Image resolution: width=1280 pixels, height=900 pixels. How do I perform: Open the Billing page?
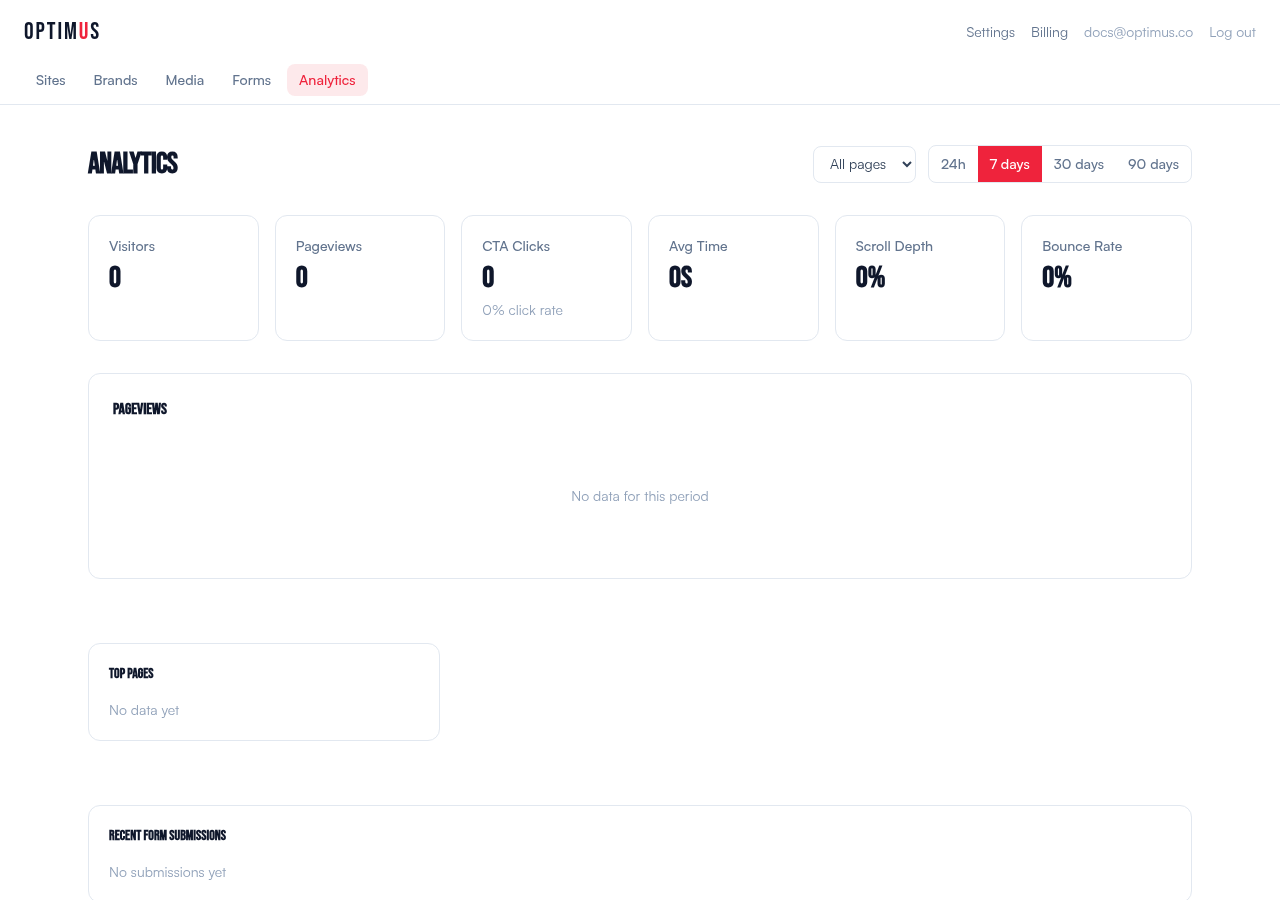[1049, 31]
